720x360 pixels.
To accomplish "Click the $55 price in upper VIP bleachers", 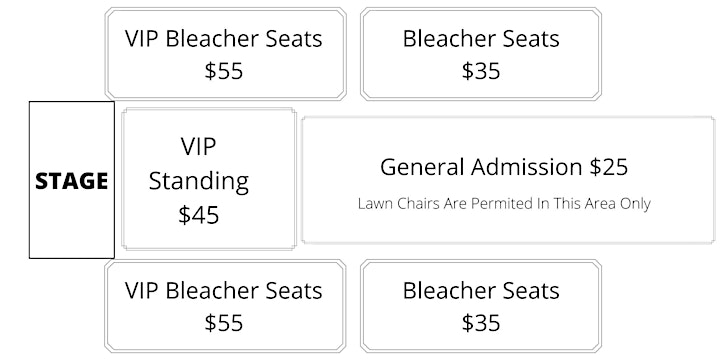I will pyautogui.click(x=224, y=71).
